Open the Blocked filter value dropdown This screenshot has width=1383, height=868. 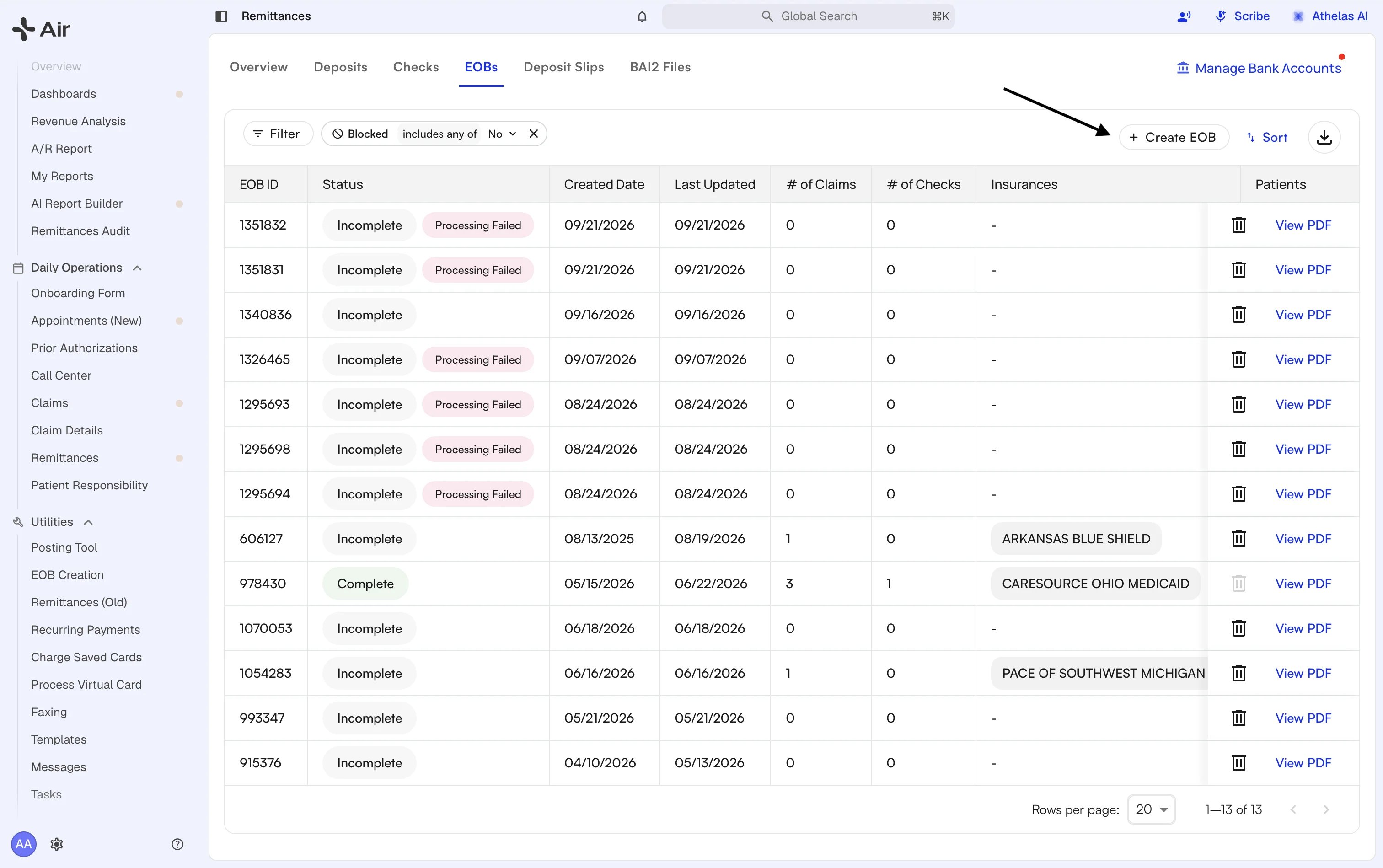(502, 134)
